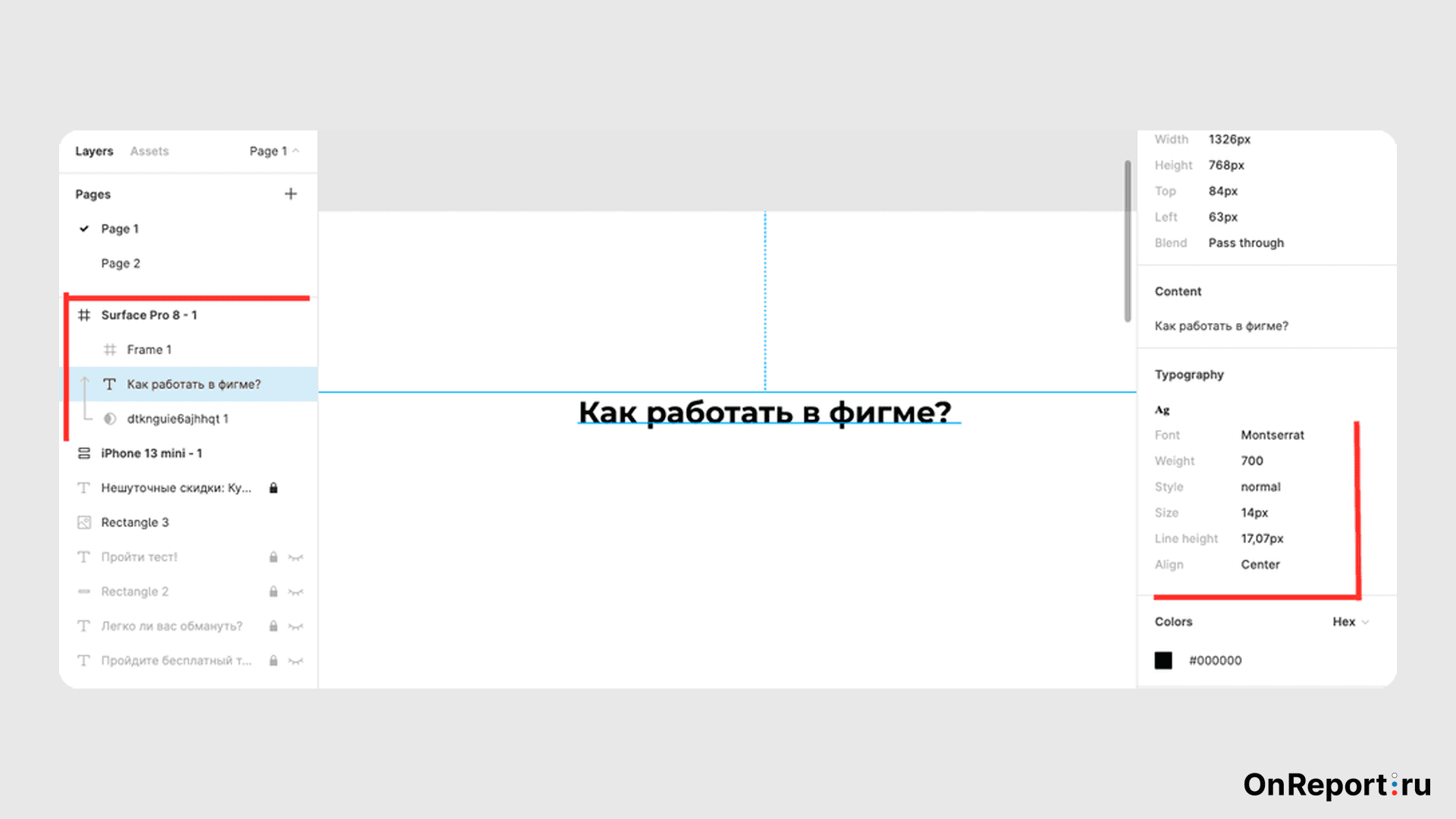Click the shape icon beside Rectangle 2
This screenshot has width=1456, height=819.
pyautogui.click(x=84, y=591)
